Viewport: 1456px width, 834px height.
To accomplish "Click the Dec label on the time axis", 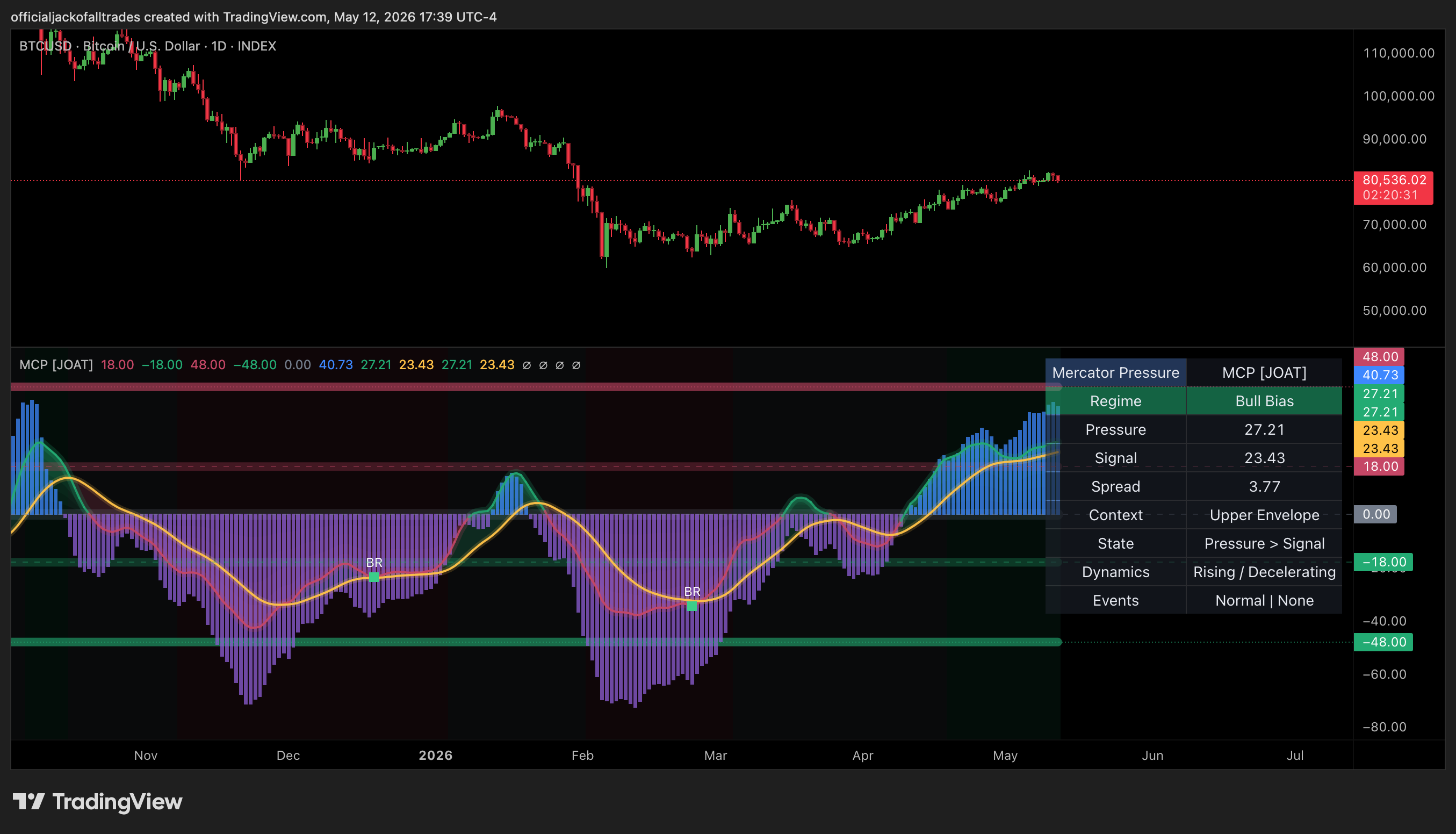I will pyautogui.click(x=288, y=755).
